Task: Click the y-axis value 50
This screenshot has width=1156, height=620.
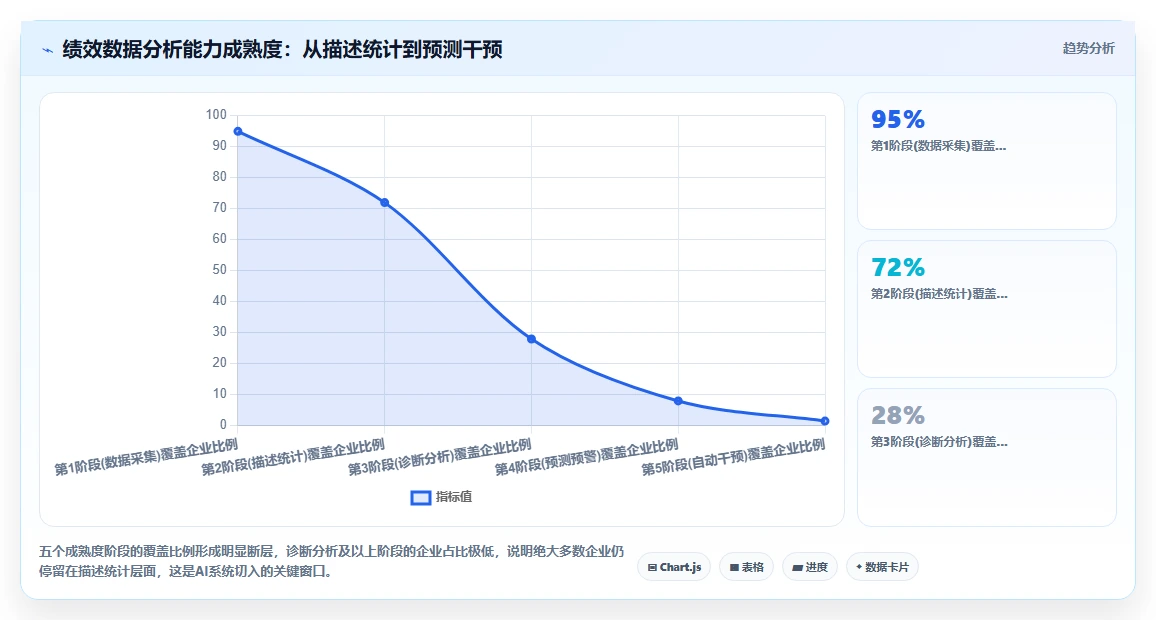Action: coord(219,270)
